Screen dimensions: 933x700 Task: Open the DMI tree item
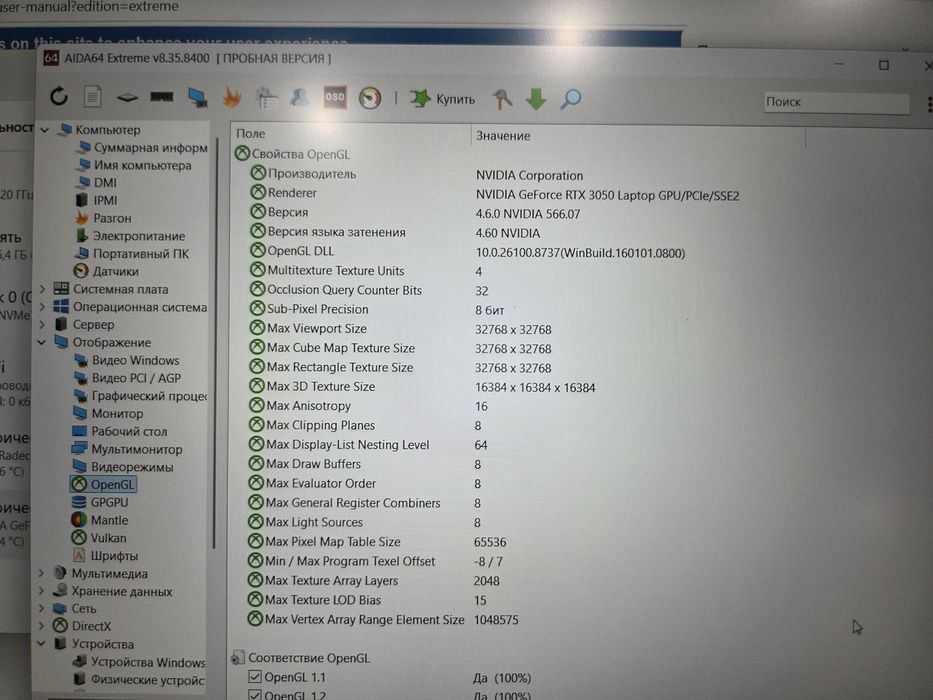click(x=97, y=183)
